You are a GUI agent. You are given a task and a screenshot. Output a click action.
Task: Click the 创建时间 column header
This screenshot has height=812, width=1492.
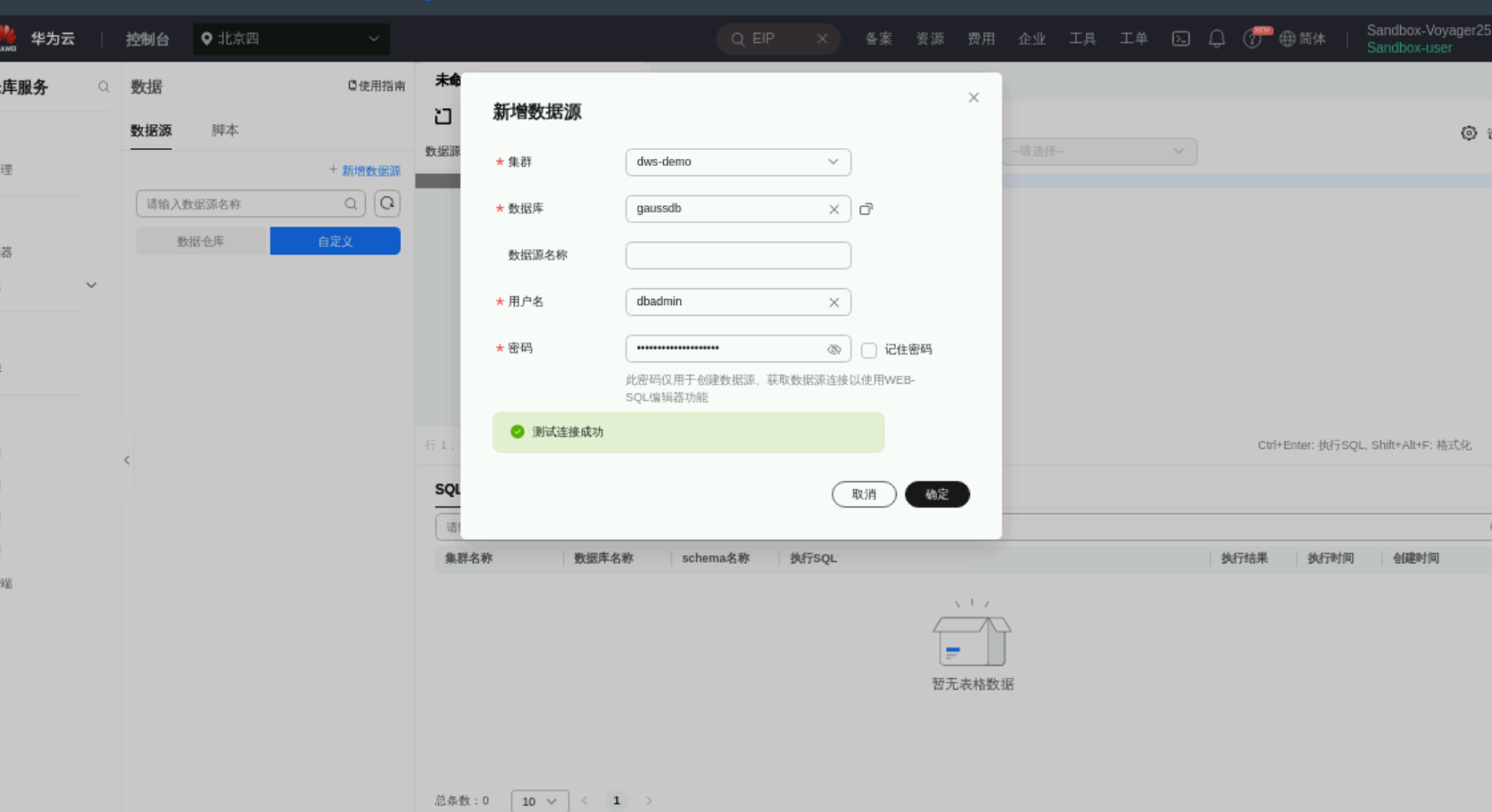(1415, 559)
